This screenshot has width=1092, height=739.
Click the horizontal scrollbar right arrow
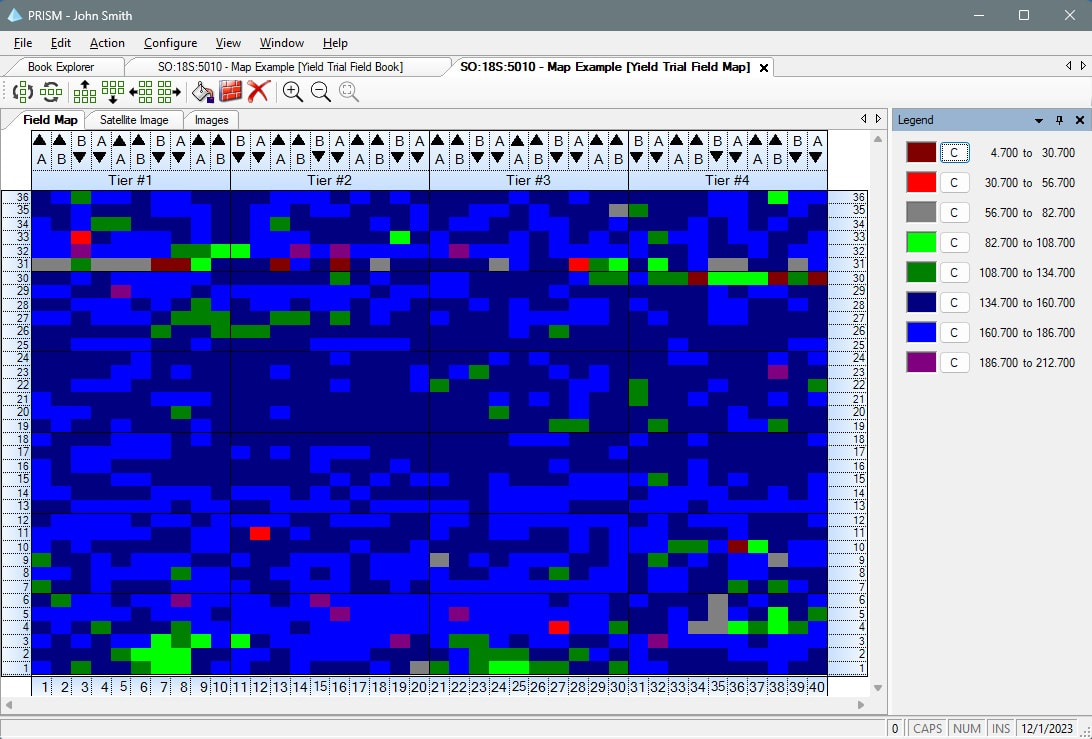[861, 704]
